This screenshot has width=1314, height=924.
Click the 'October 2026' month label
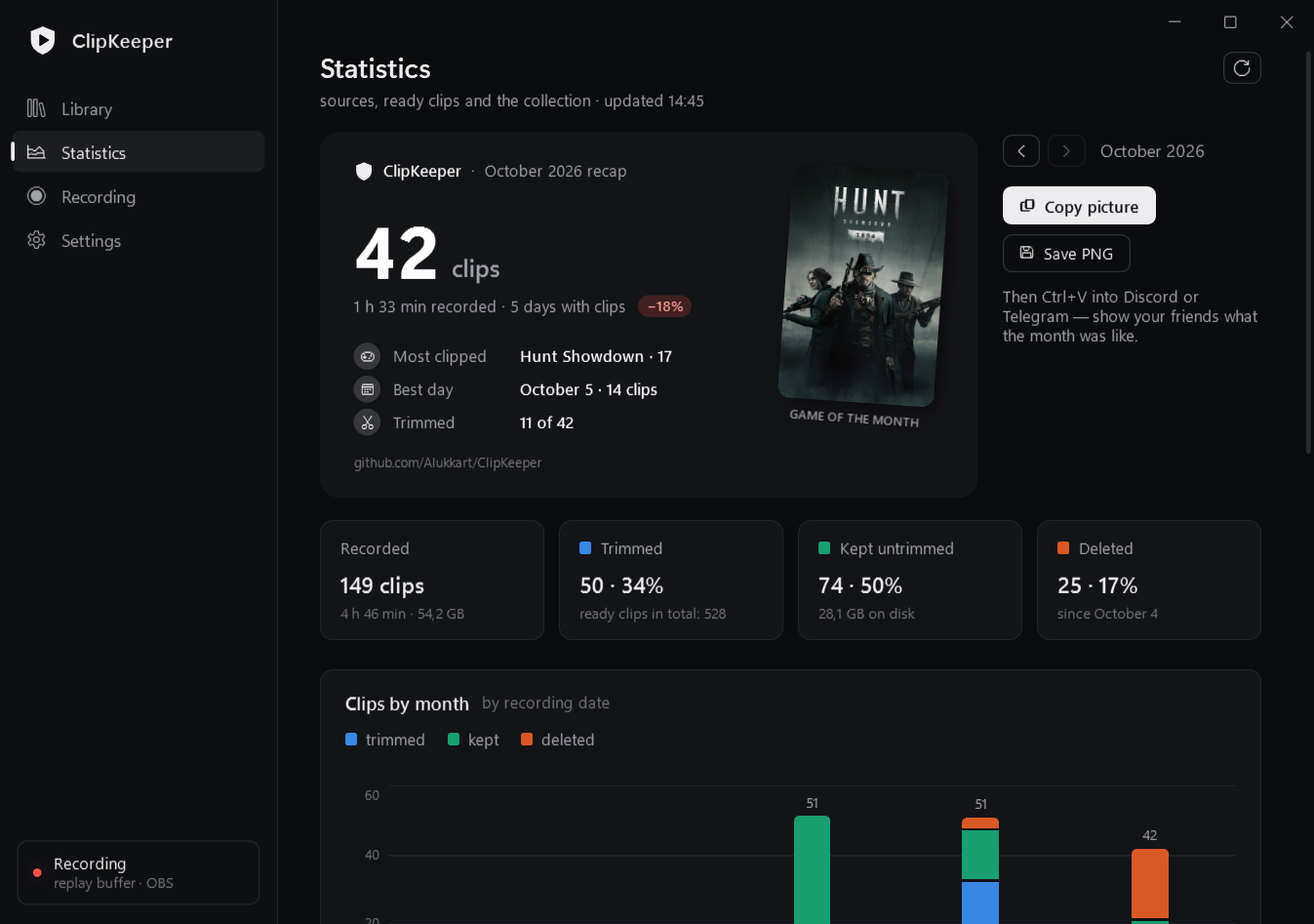pyautogui.click(x=1152, y=150)
